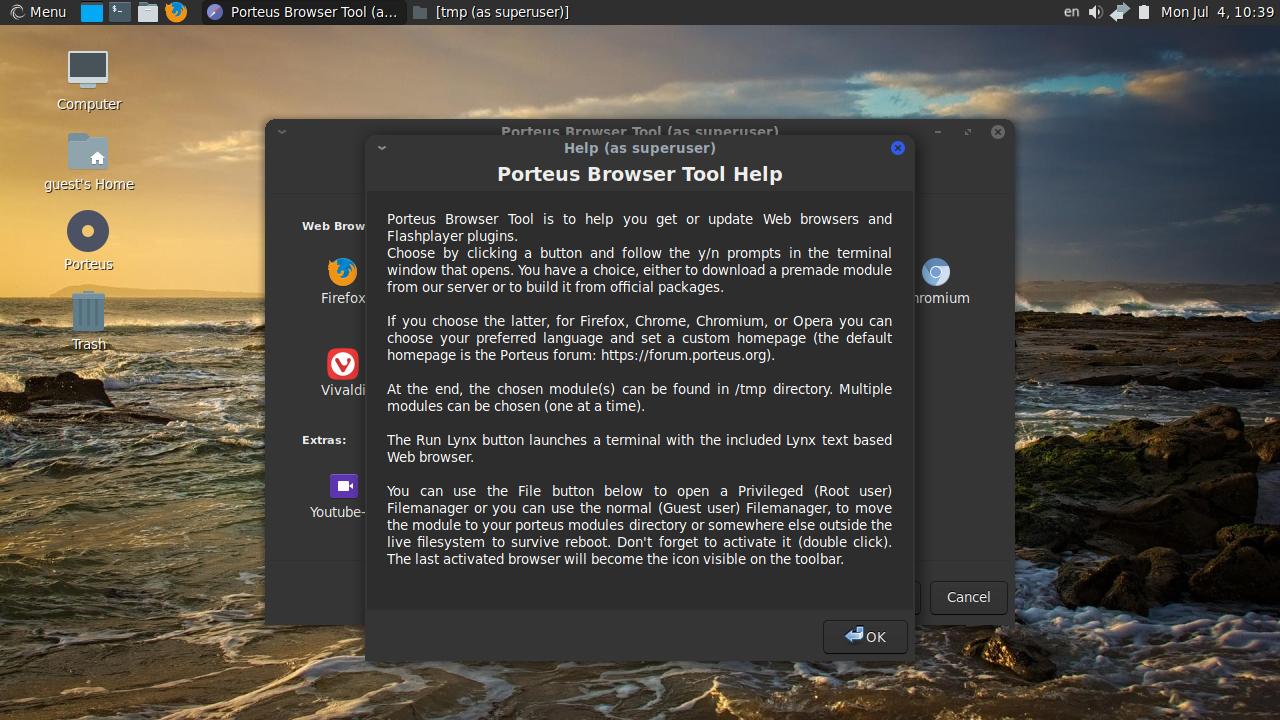The image size is (1280, 720).
Task: Click OK in the Help dialog
Action: [865, 637]
